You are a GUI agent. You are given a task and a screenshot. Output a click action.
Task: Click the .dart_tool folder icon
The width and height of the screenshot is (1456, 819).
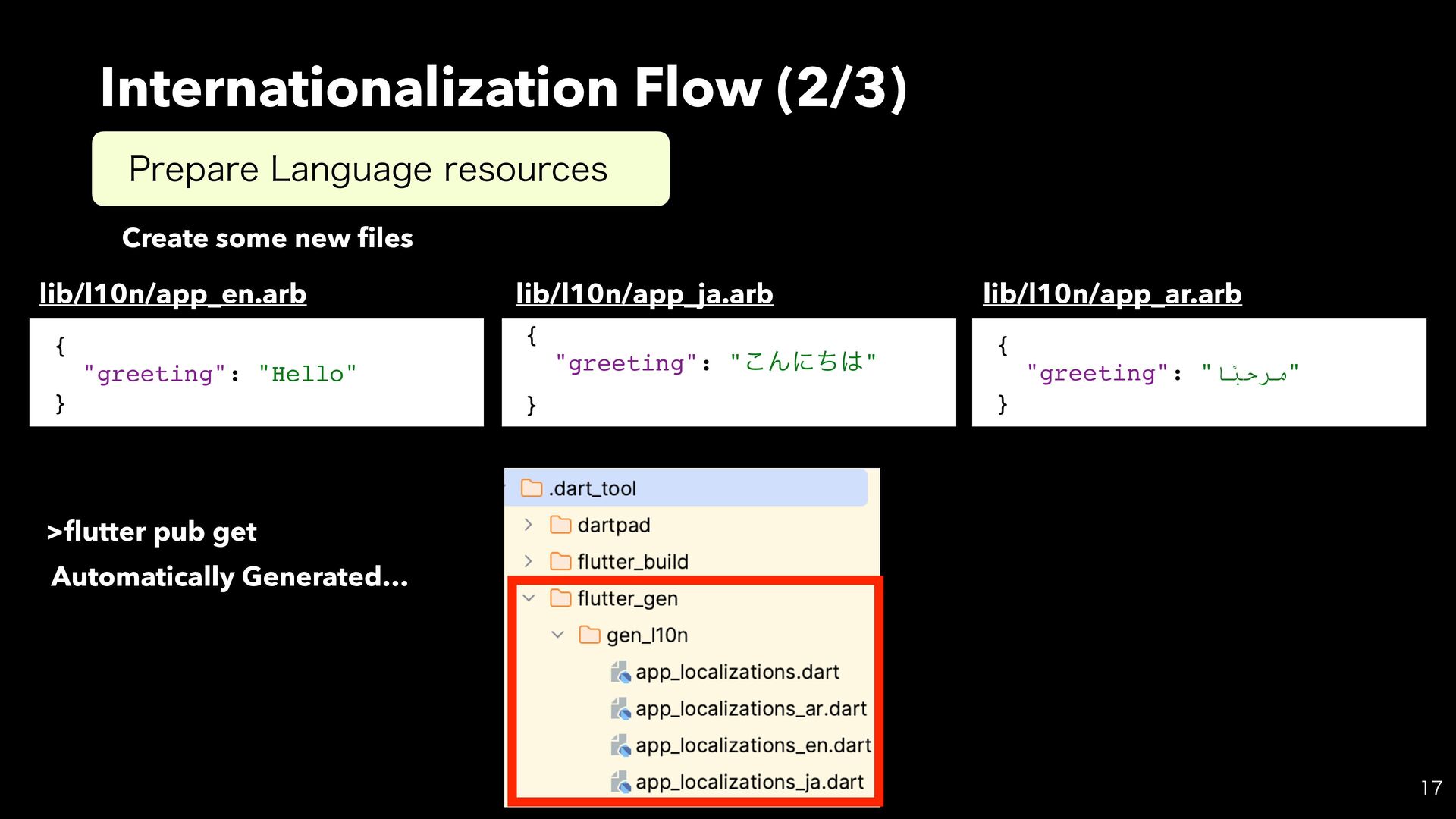pos(532,488)
